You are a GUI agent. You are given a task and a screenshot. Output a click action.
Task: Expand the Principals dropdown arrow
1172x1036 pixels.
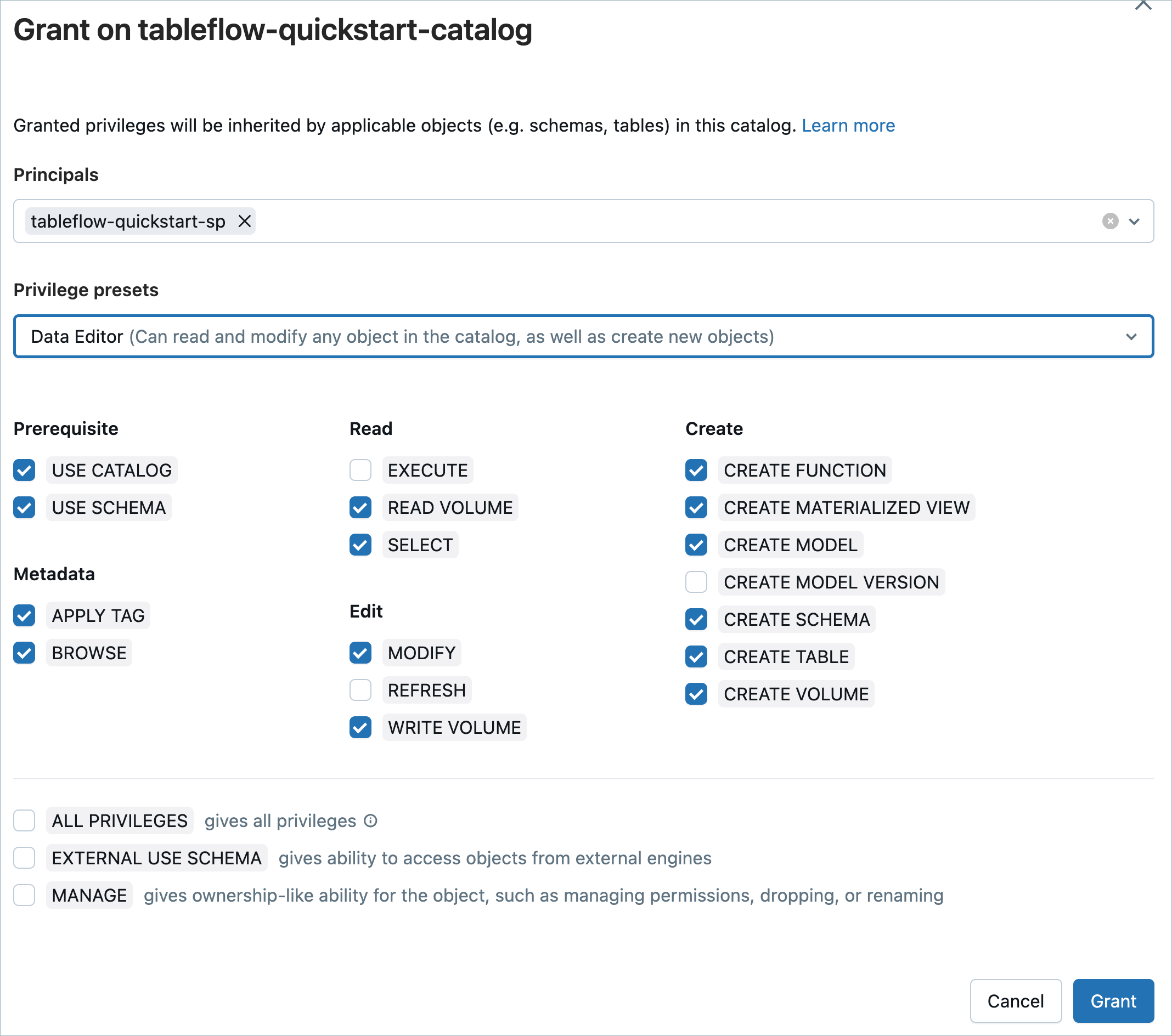tap(1134, 221)
